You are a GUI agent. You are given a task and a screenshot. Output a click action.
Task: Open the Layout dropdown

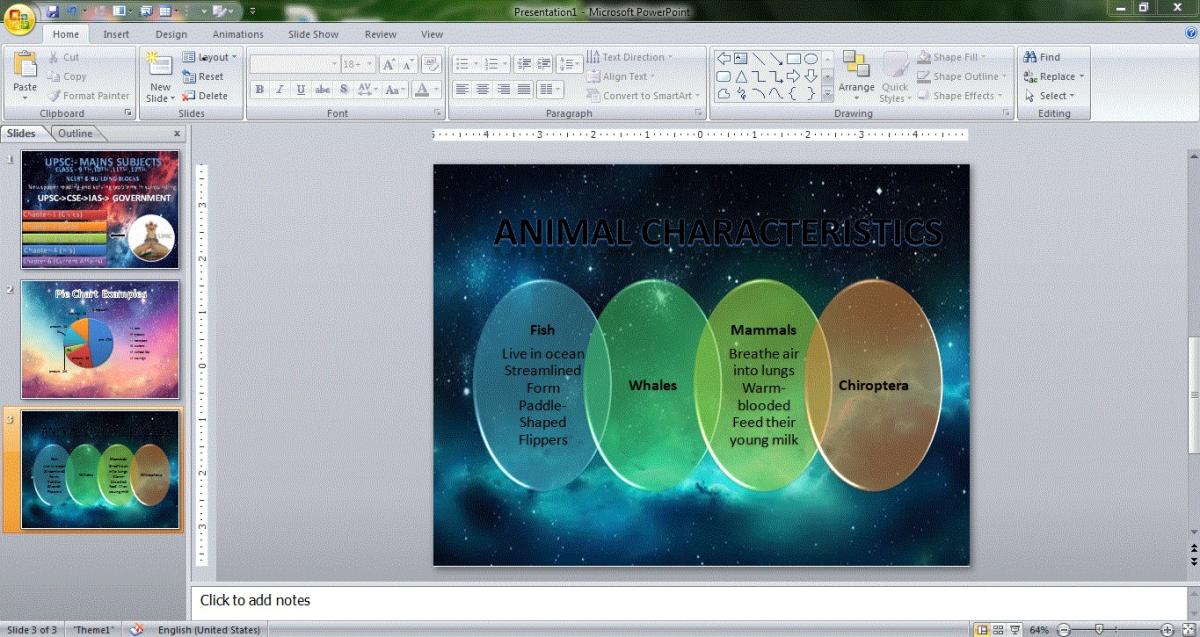point(210,57)
